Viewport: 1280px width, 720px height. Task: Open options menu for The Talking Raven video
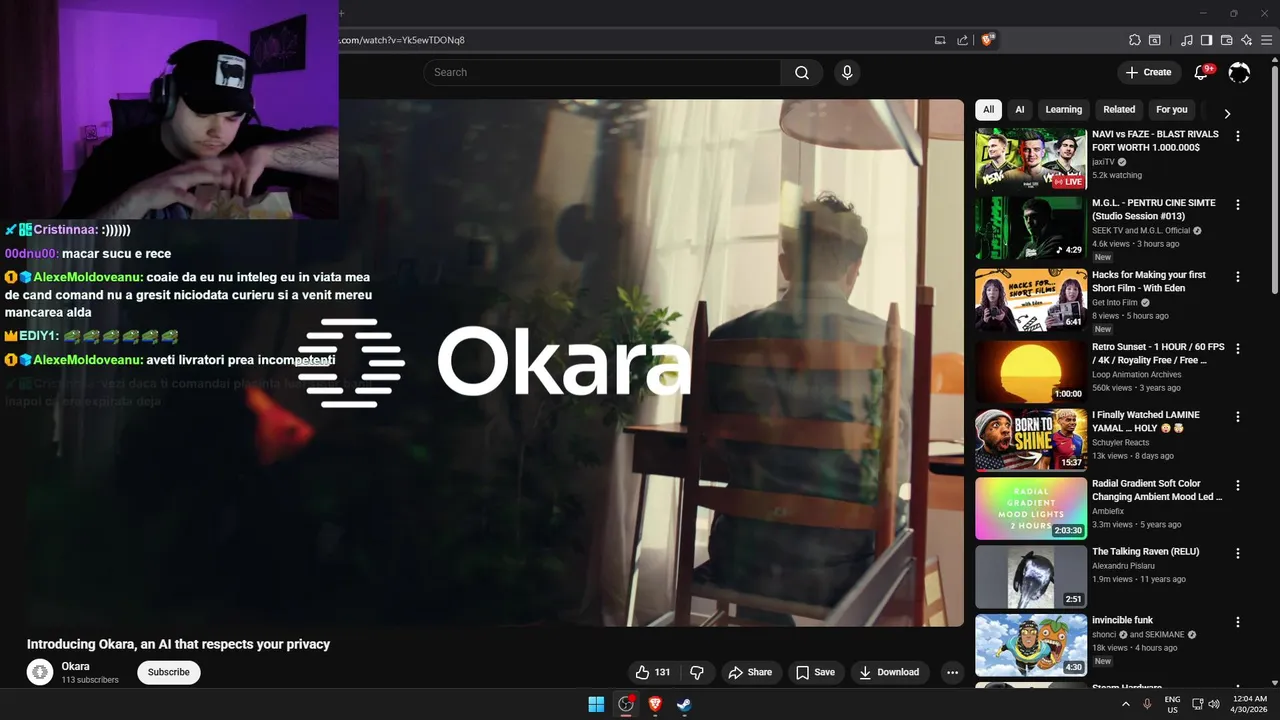tap(1238, 553)
